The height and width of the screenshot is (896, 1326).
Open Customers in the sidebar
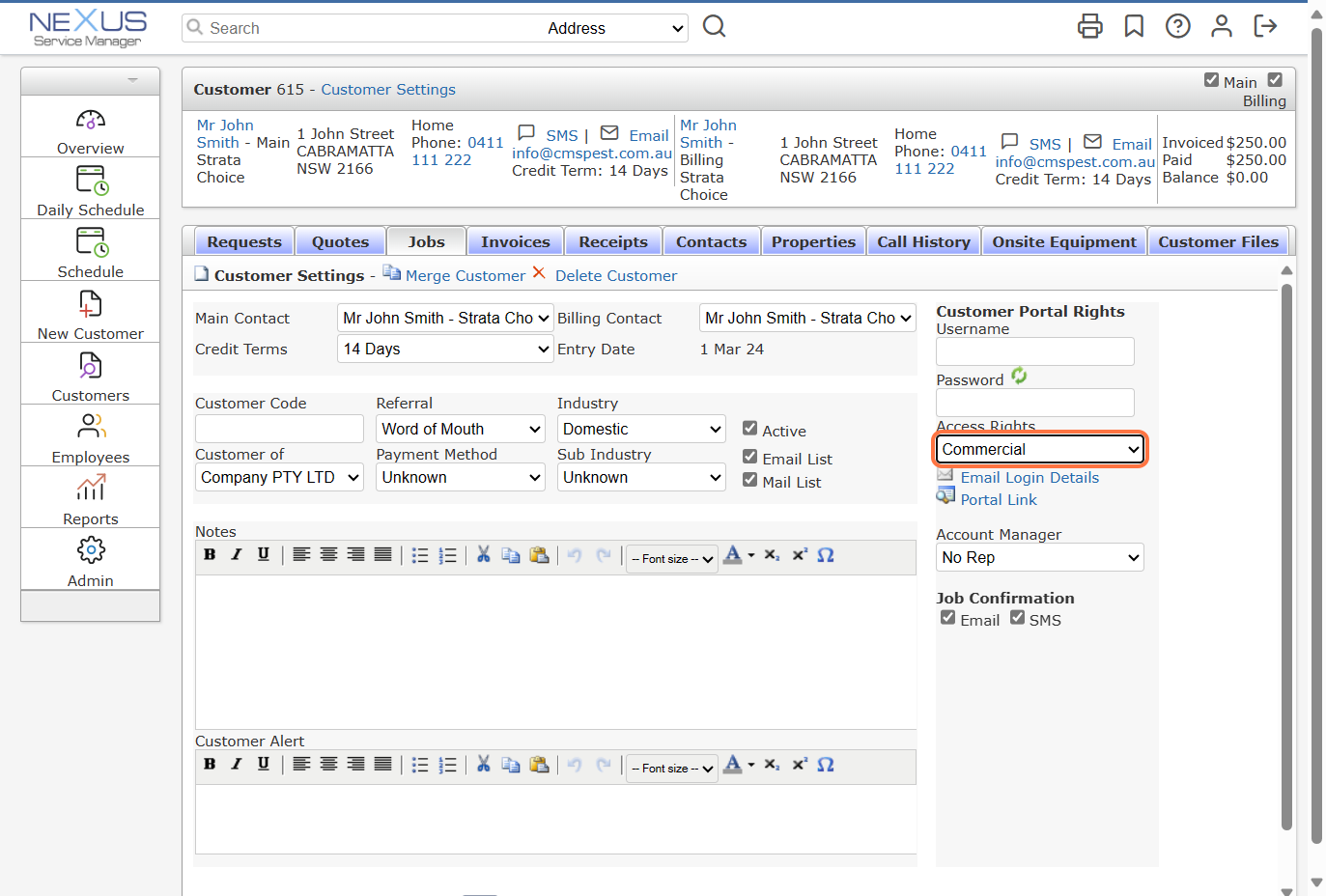[x=90, y=377]
